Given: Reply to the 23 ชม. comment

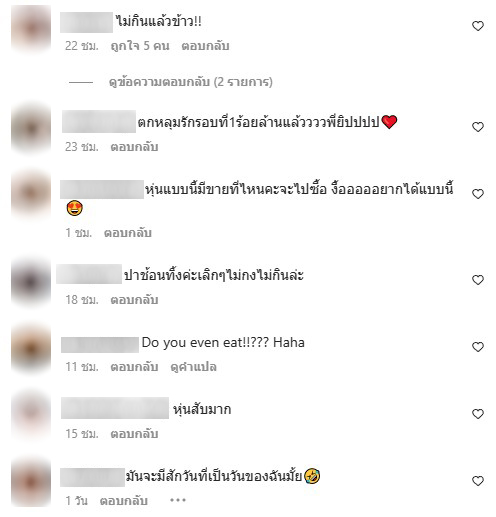Looking at the screenshot, I should (x=134, y=147).
